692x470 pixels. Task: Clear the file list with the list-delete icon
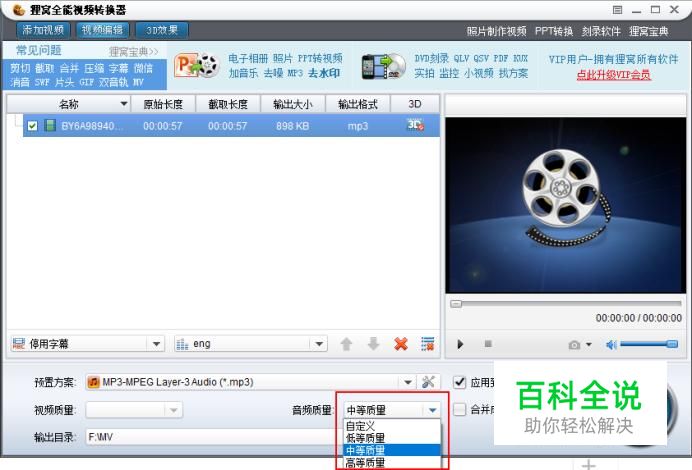[428, 344]
